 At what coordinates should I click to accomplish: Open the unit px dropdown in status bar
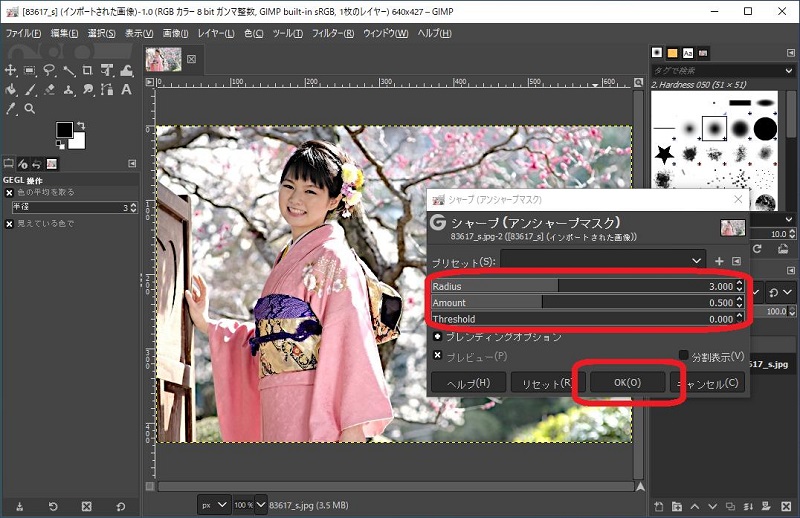214,505
